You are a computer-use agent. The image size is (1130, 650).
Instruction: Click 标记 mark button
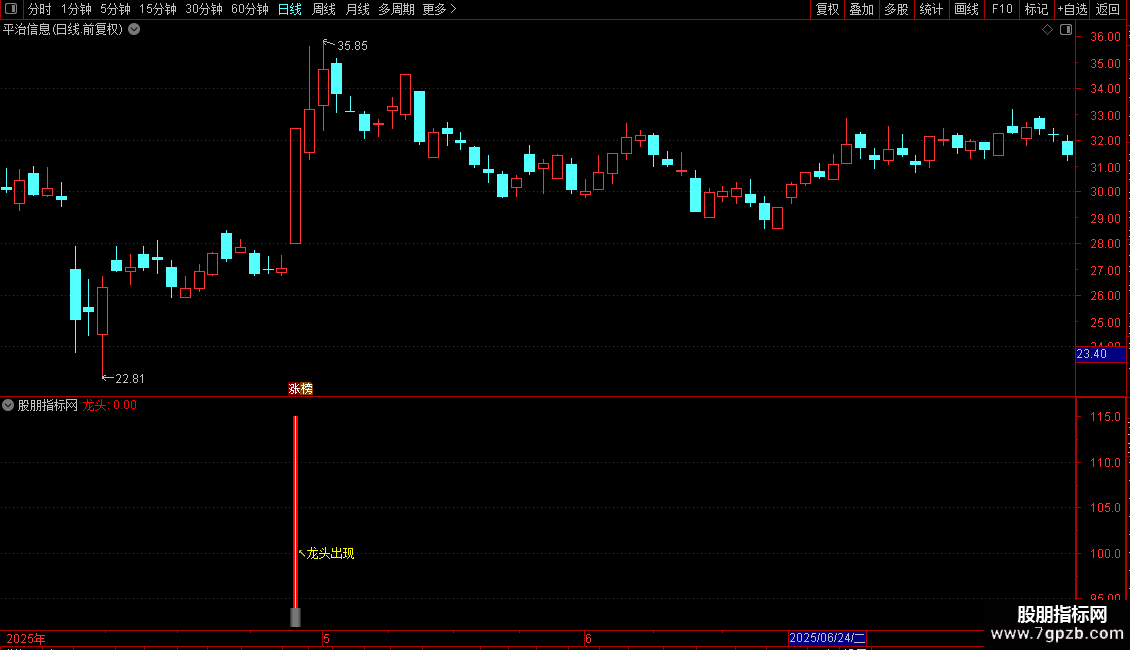(x=1036, y=9)
